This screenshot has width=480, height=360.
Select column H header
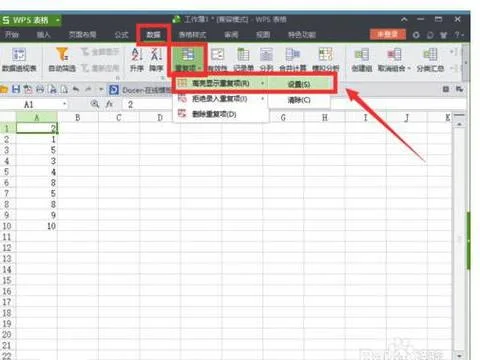point(324,117)
